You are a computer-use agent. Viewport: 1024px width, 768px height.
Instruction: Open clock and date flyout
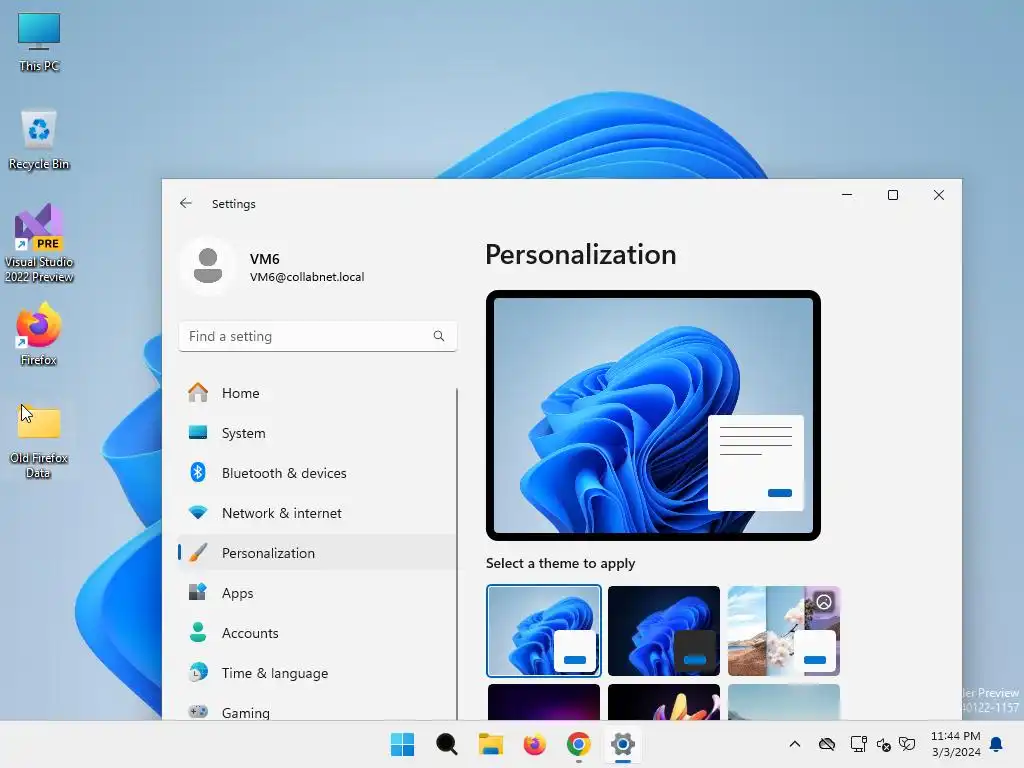(x=955, y=744)
